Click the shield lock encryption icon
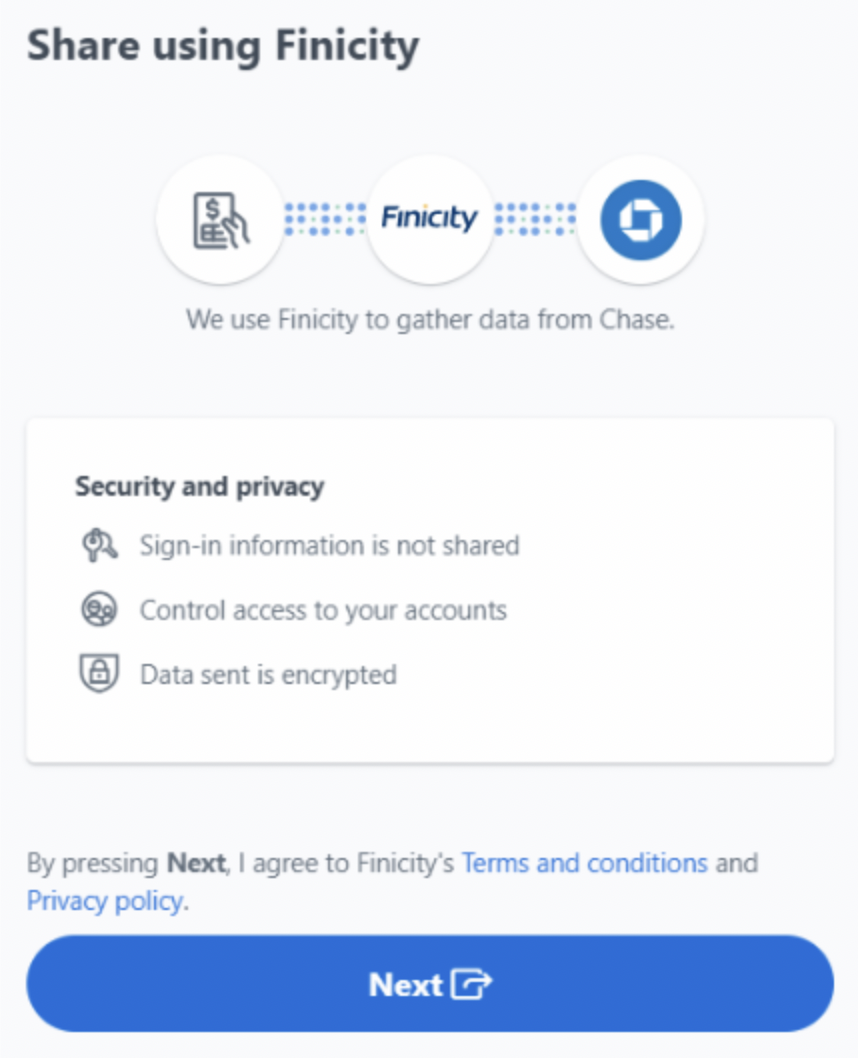Image resolution: width=858 pixels, height=1058 pixels. (99, 673)
